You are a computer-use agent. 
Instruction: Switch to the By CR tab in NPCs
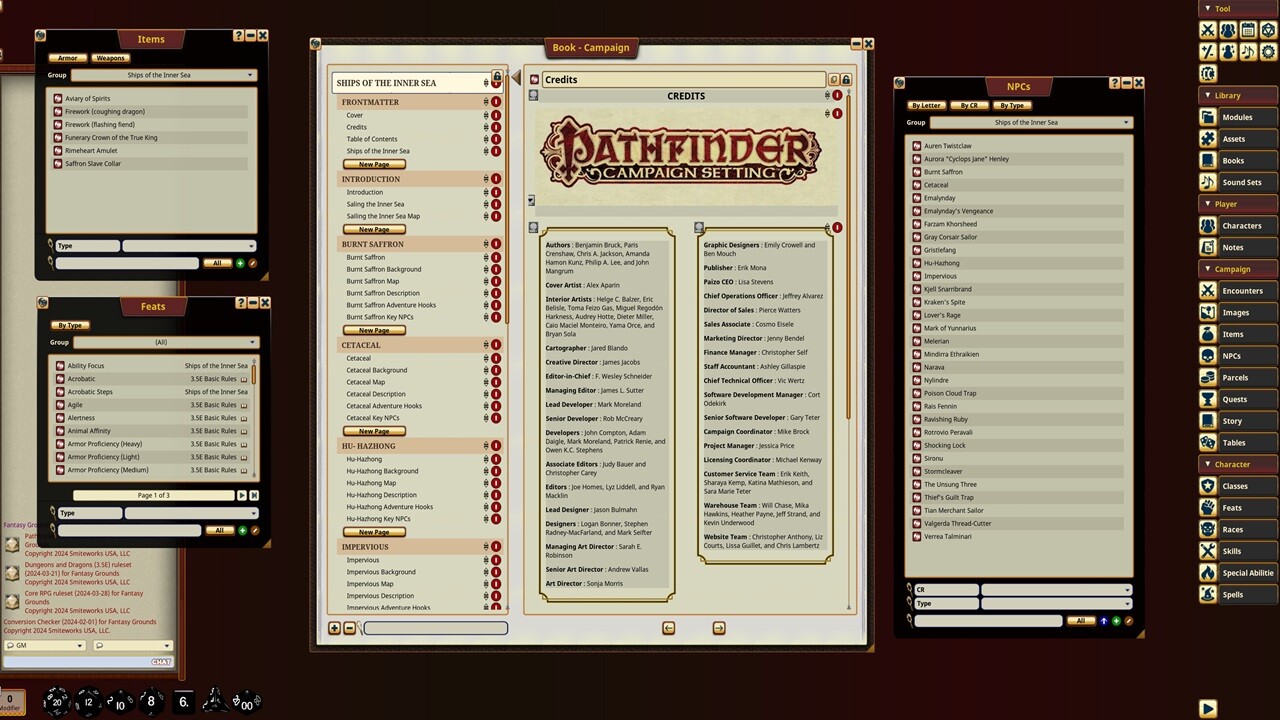coord(969,105)
